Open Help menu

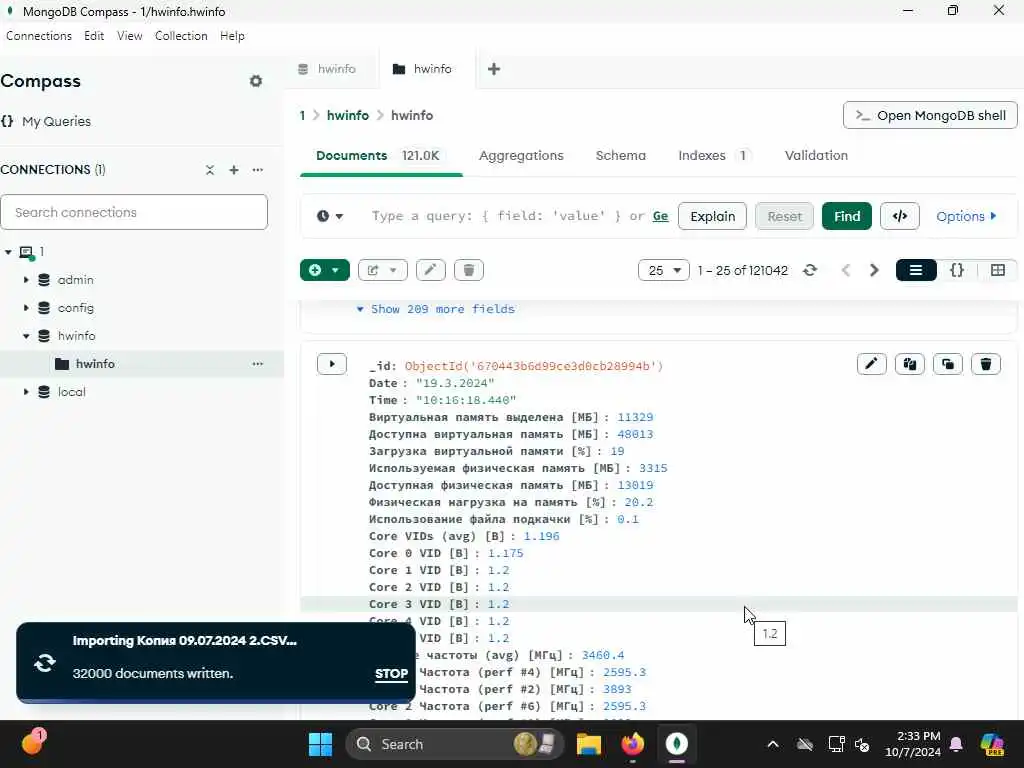[232, 36]
